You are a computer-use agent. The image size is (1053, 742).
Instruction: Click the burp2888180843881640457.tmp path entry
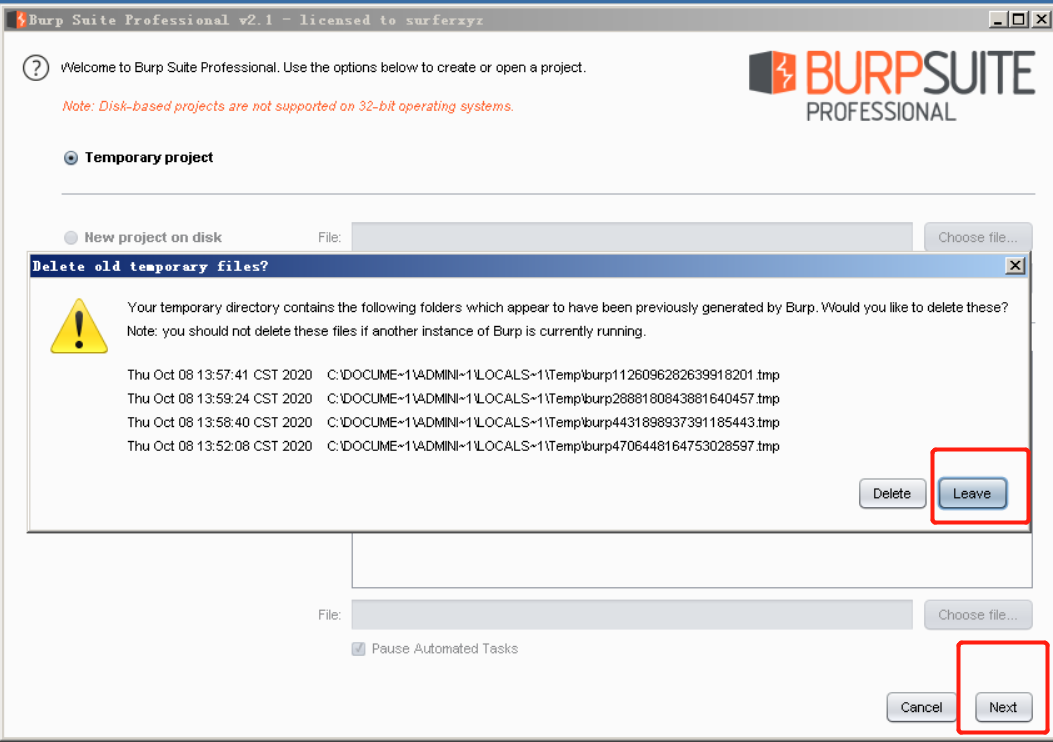pyautogui.click(x=553, y=399)
